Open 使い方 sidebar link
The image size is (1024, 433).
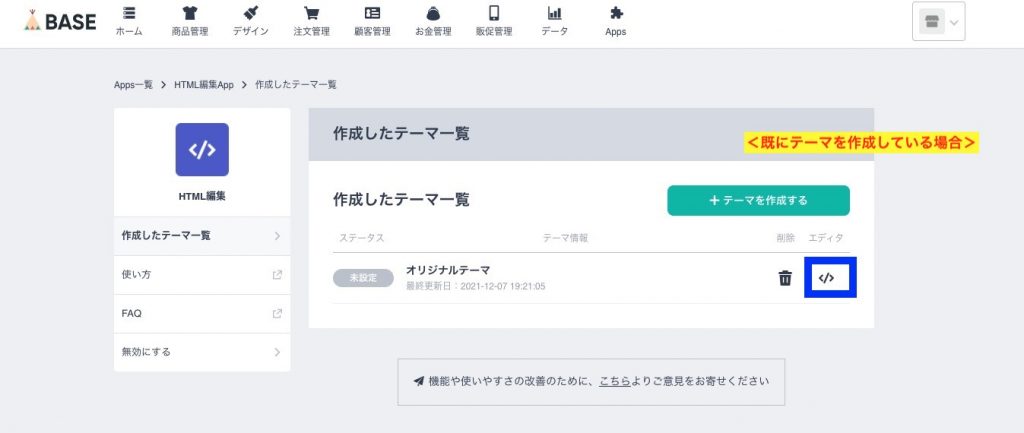point(202,274)
